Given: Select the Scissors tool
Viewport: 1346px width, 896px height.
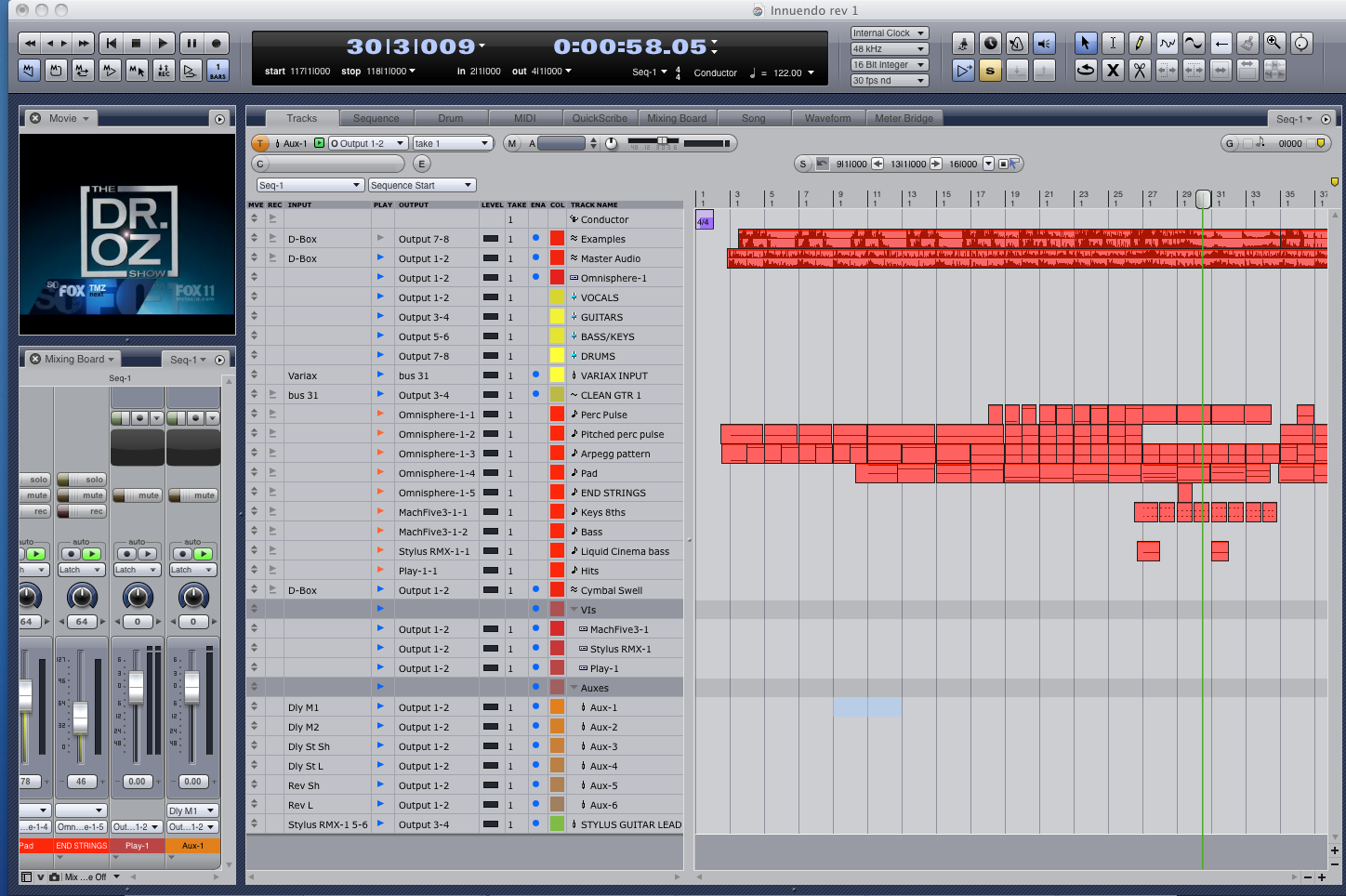Looking at the screenshot, I should click(x=1140, y=70).
